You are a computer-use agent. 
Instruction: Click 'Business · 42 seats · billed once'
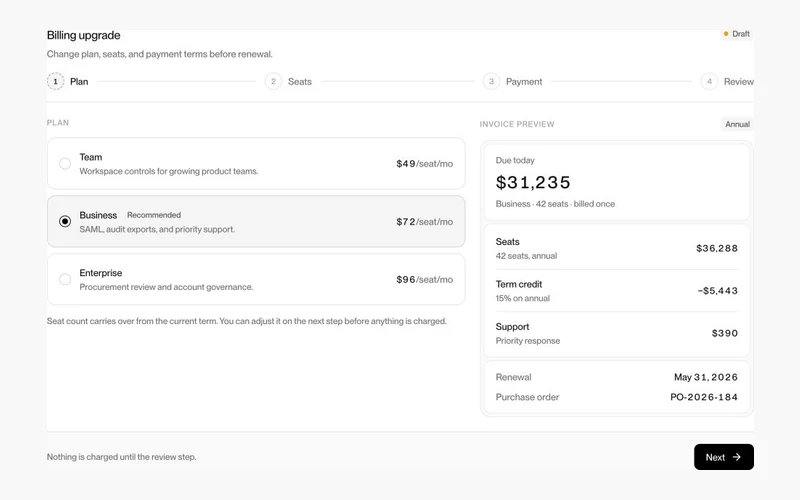[555, 204]
